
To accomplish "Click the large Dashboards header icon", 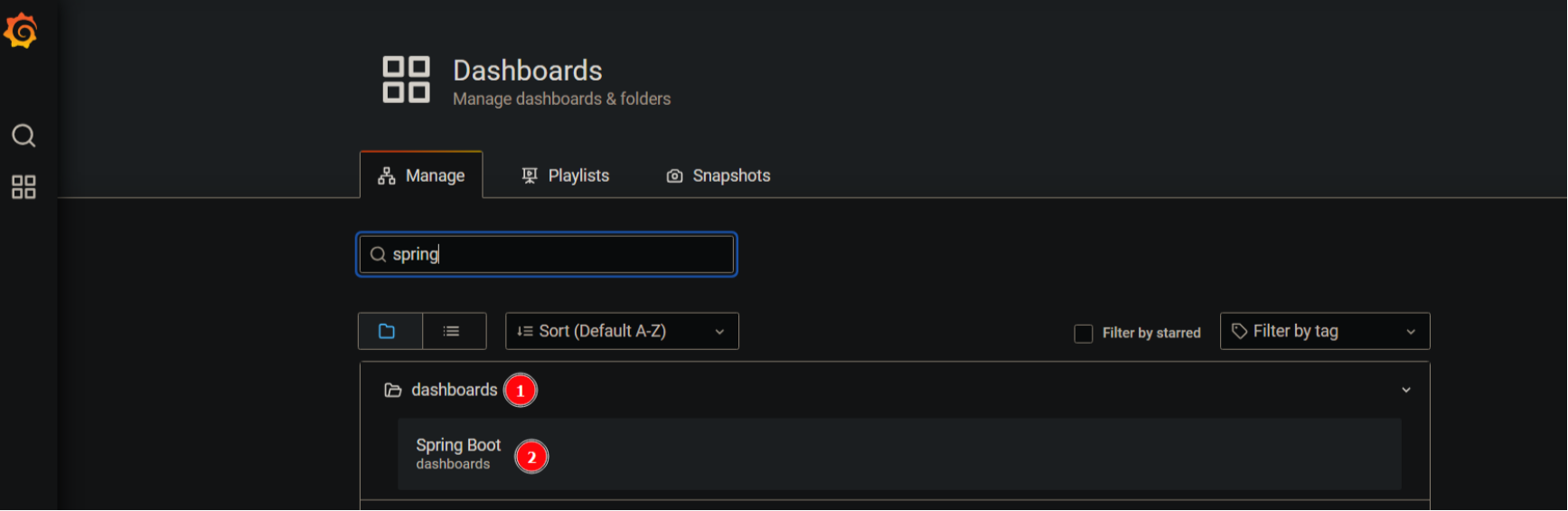I will coord(407,80).
